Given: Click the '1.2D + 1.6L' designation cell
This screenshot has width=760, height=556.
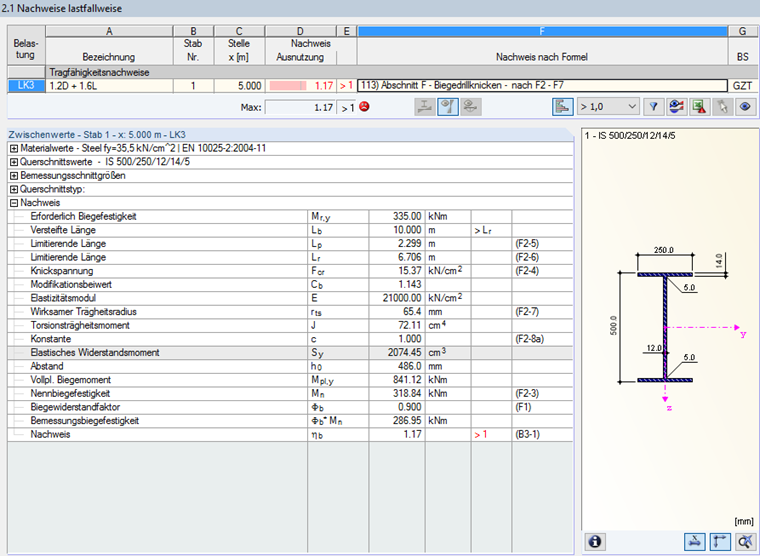Looking at the screenshot, I should coord(109,86).
